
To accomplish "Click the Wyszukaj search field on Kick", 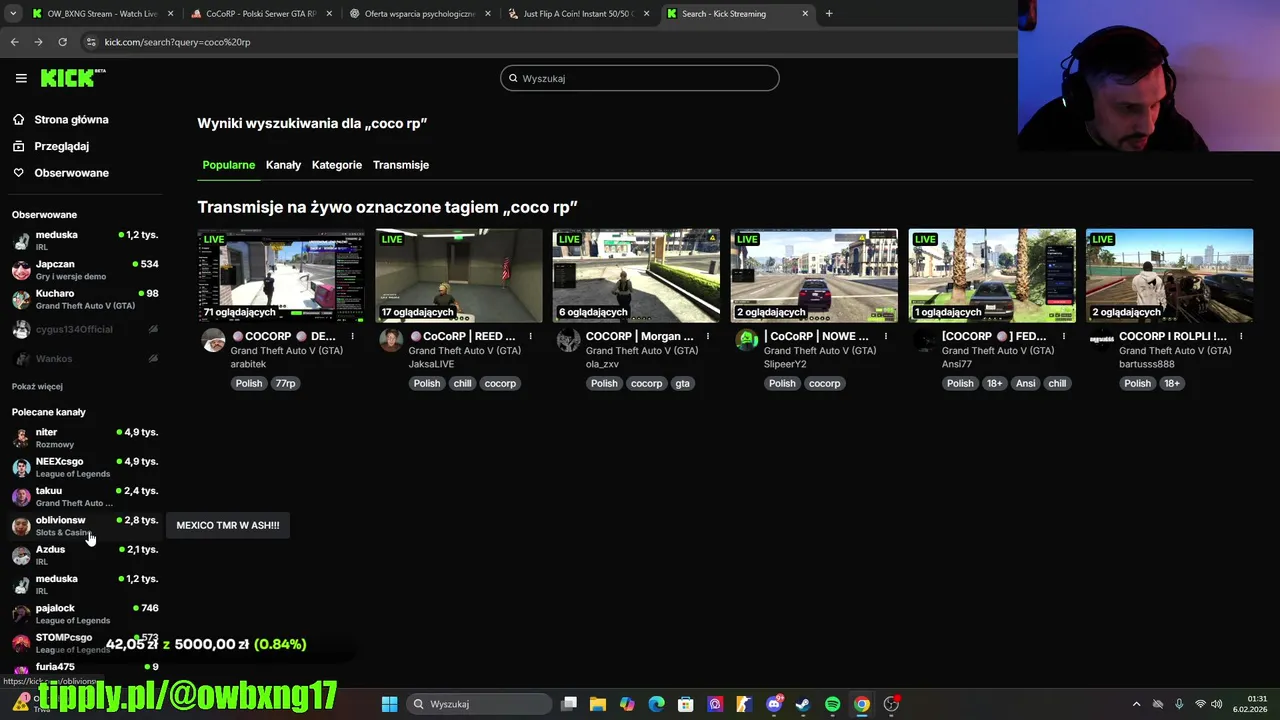I will [640, 78].
